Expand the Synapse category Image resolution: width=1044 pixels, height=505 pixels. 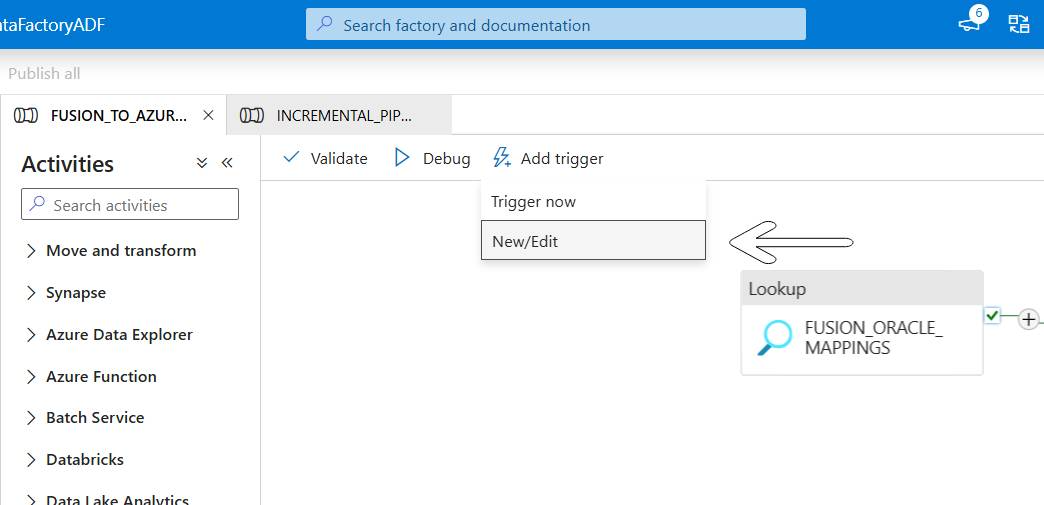click(31, 293)
